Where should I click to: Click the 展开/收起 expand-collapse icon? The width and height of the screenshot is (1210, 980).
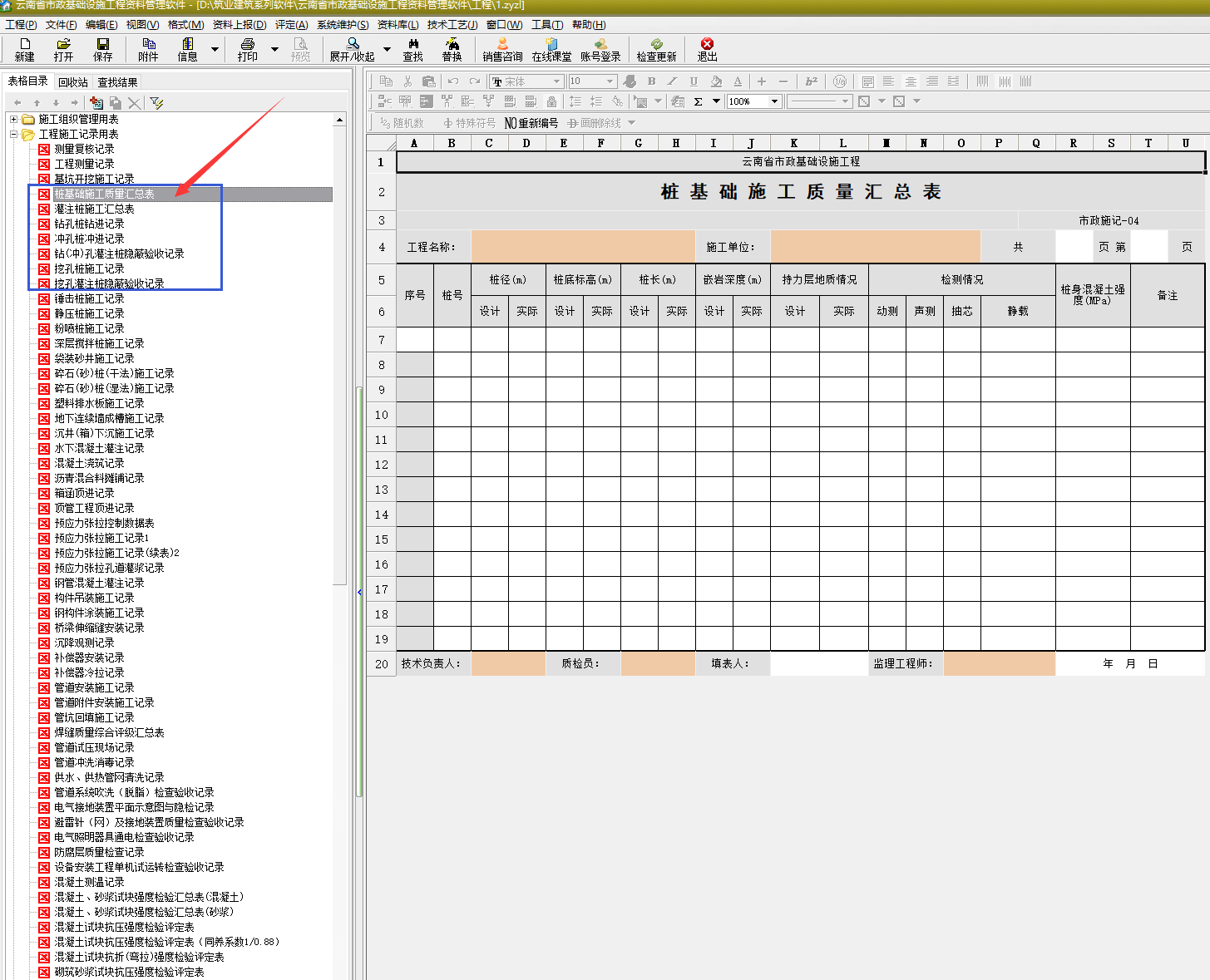pos(353,50)
